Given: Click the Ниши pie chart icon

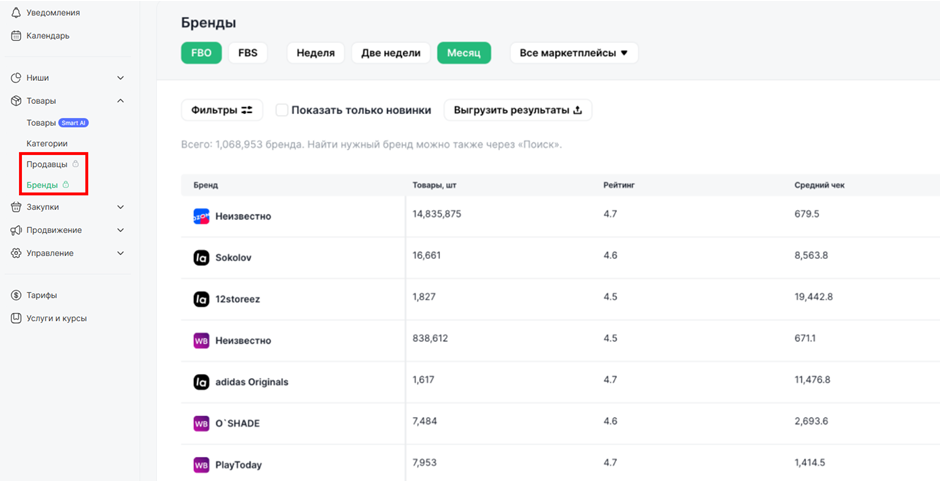Looking at the screenshot, I should [x=16, y=78].
